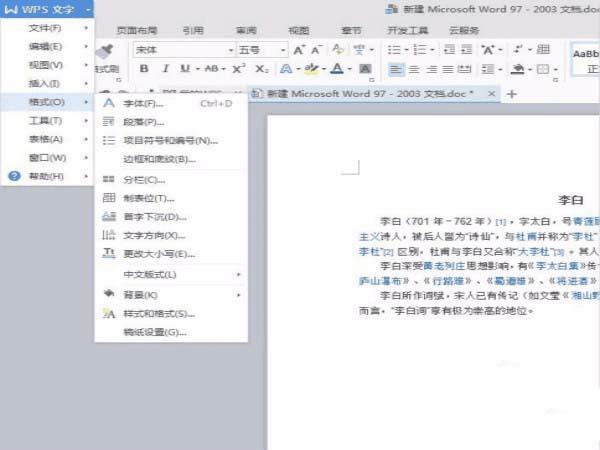Toggle underline formatting
Screen dimensions: 600x450
pyautogui.click(x=185, y=69)
